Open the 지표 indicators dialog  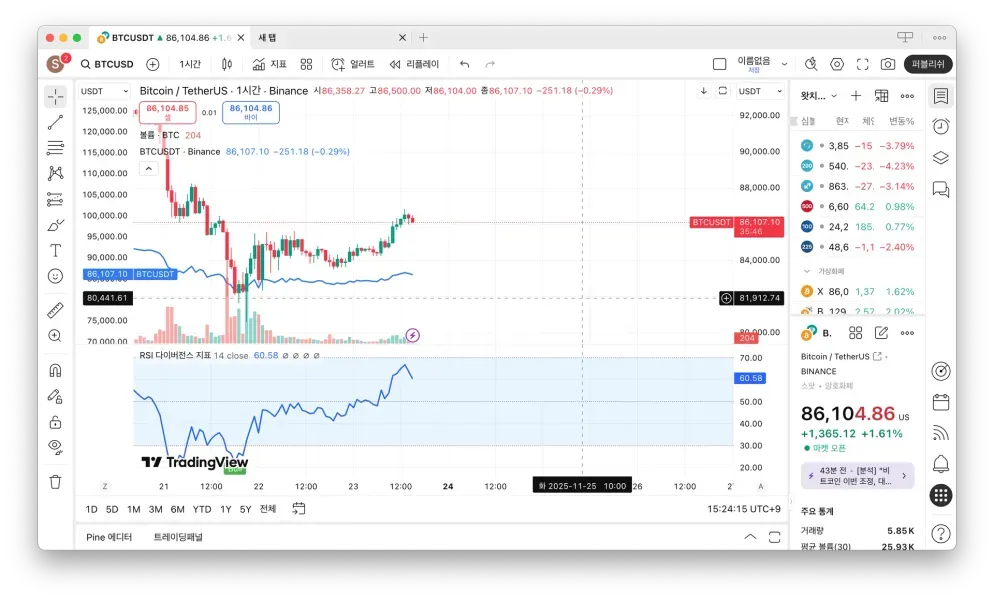pyautogui.click(x=269, y=64)
